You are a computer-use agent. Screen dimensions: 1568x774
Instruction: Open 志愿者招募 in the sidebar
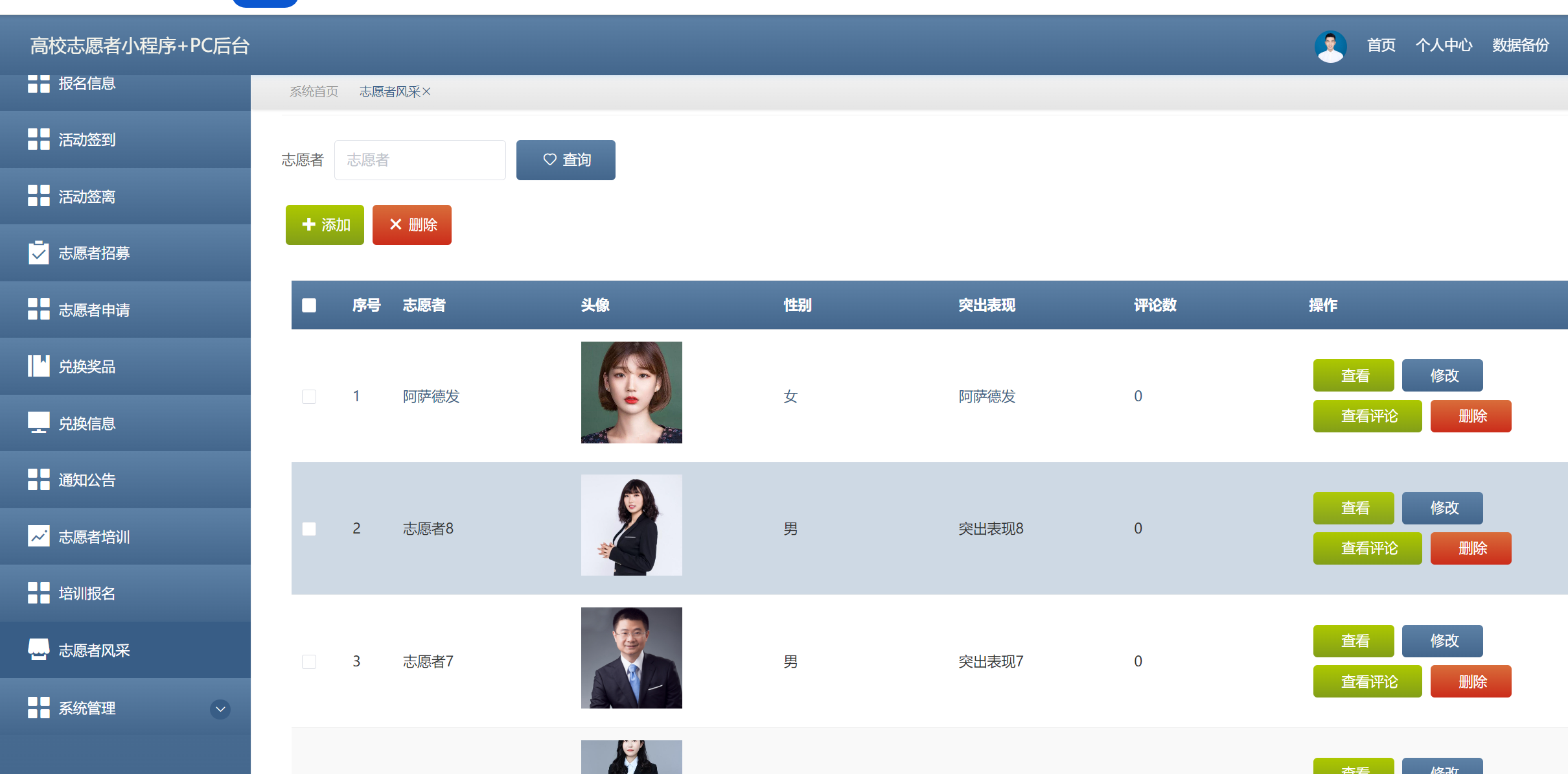(125, 253)
